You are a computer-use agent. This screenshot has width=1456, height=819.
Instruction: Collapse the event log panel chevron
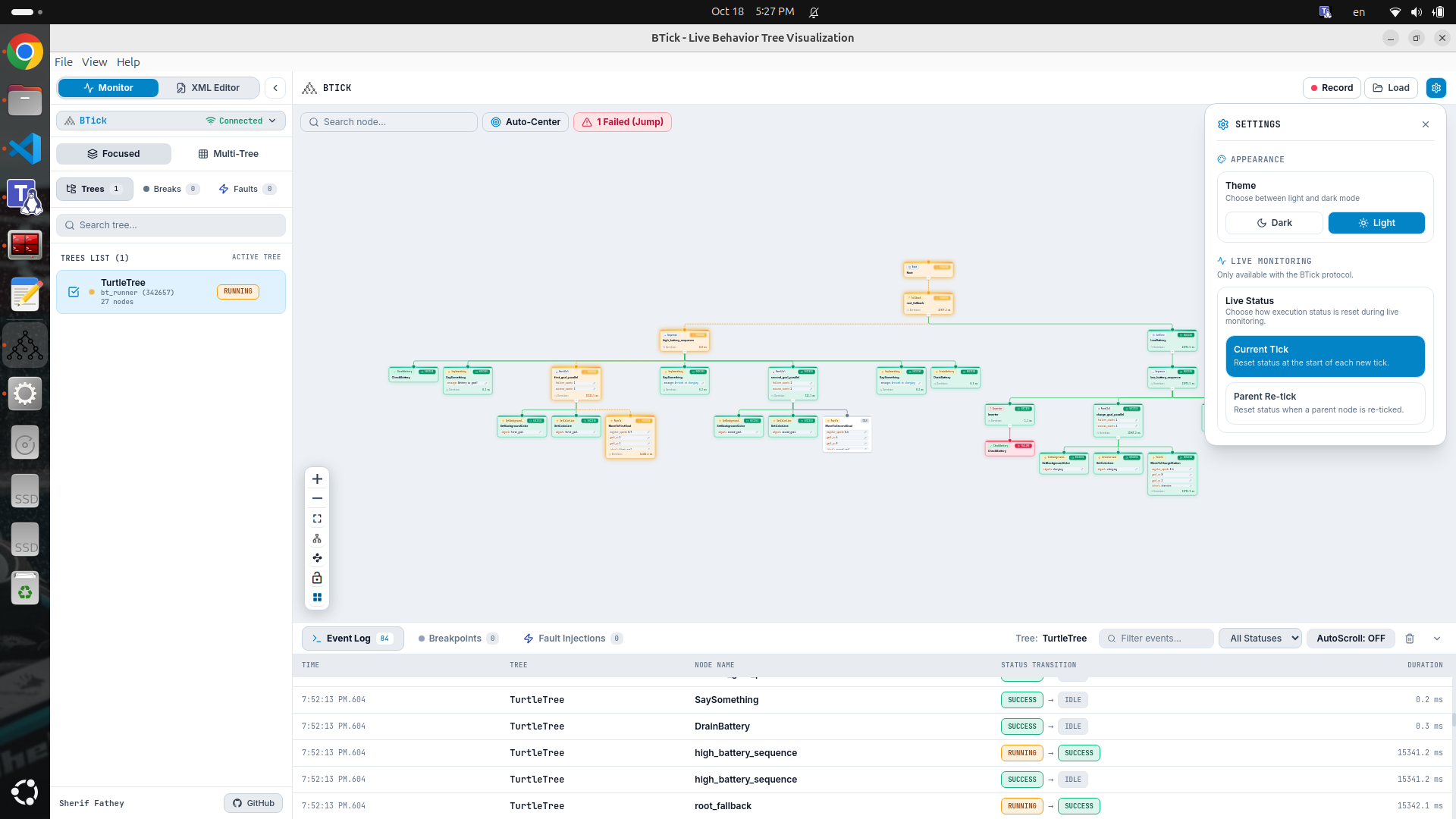1437,639
